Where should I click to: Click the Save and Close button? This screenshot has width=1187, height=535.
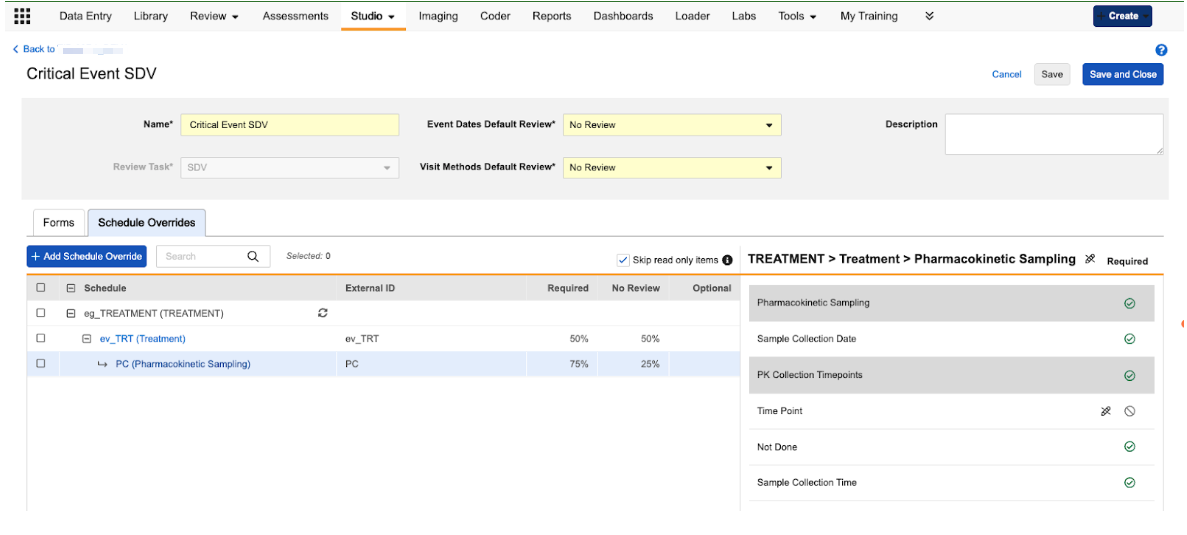1122,74
